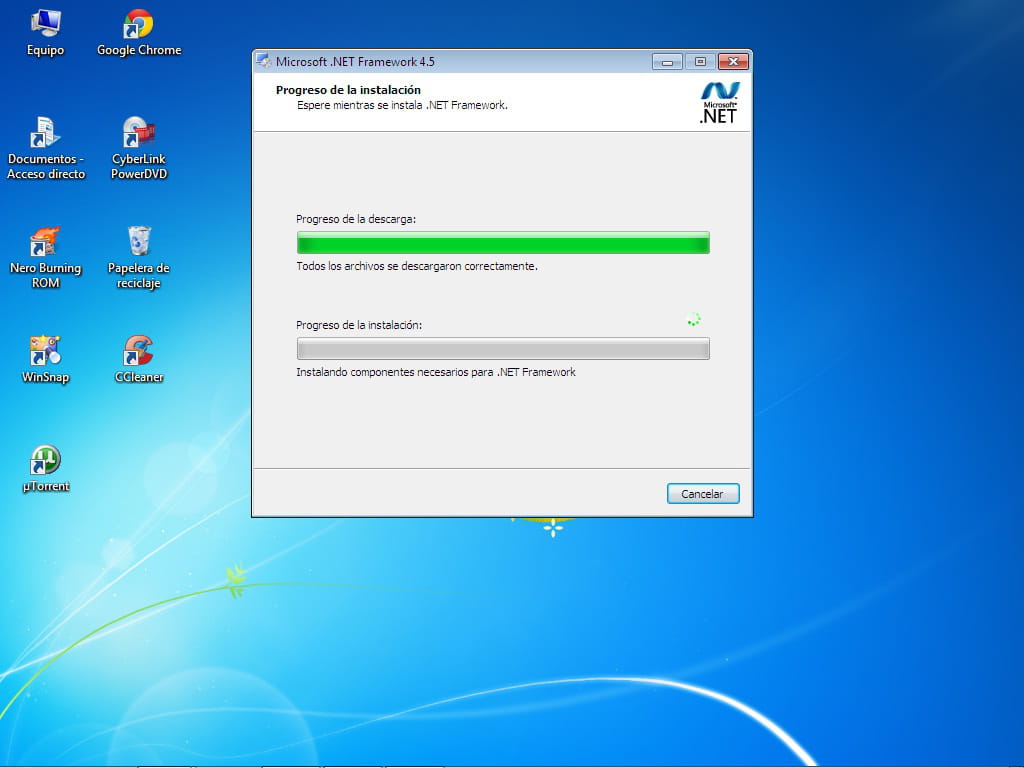Click the Cancelar button in the installer
1024x768 pixels.
(702, 494)
